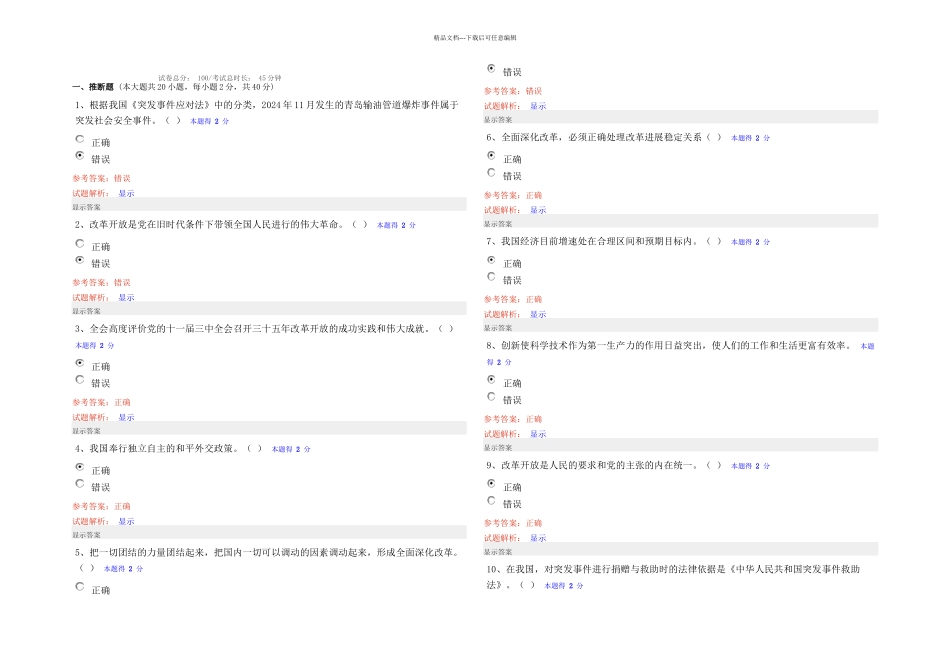
Task: Pick 错误 for question 4
Action: 79,484
